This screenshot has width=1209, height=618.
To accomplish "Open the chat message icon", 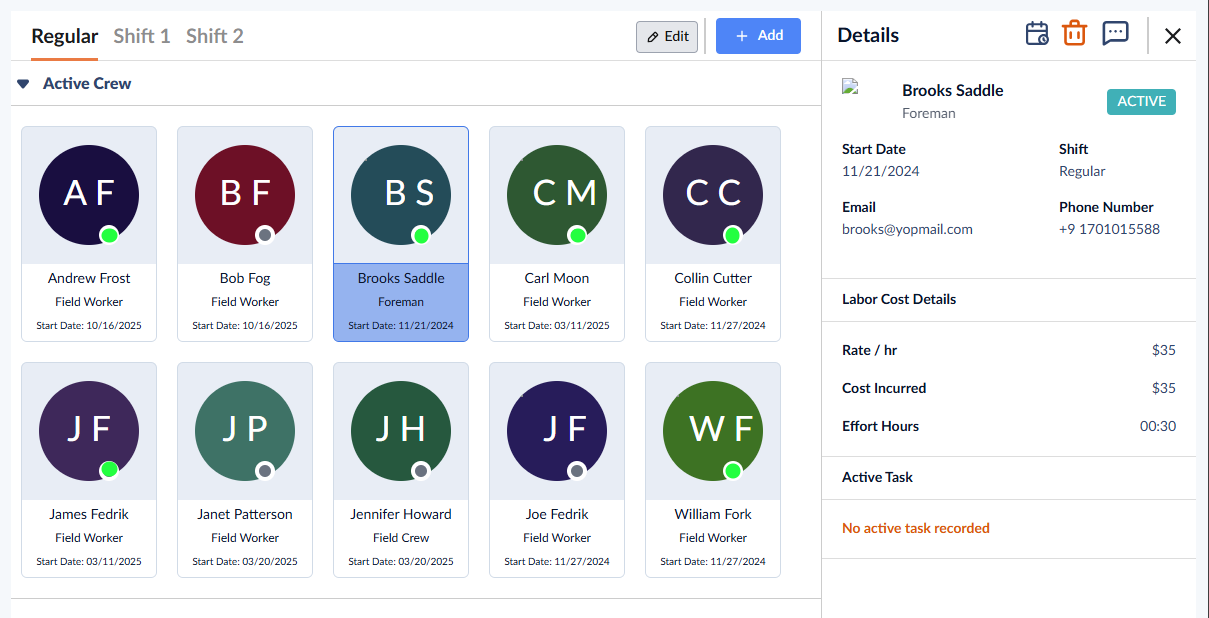I will [x=1115, y=34].
